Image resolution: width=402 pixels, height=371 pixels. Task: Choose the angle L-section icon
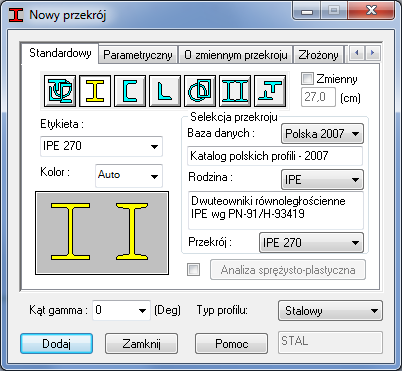click(x=165, y=91)
